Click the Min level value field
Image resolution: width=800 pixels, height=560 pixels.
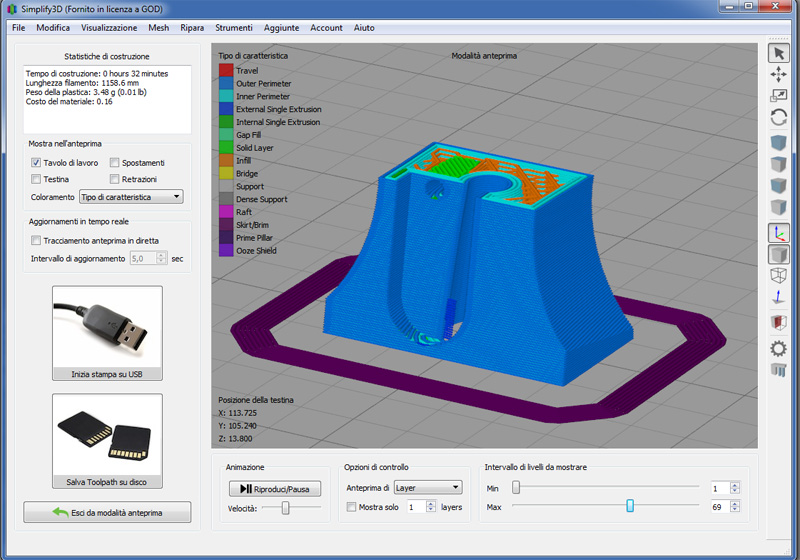click(x=720, y=488)
